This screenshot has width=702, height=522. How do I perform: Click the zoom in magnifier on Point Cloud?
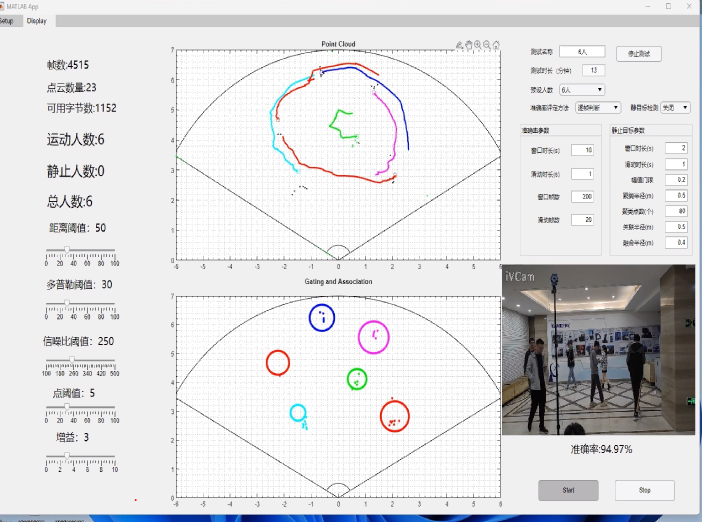coord(478,45)
